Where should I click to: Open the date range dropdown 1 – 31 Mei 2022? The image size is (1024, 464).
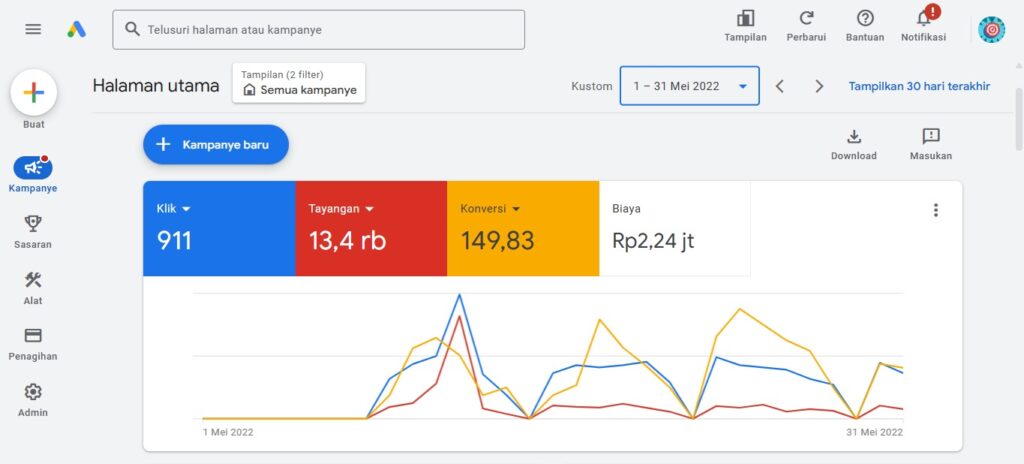[x=689, y=86]
